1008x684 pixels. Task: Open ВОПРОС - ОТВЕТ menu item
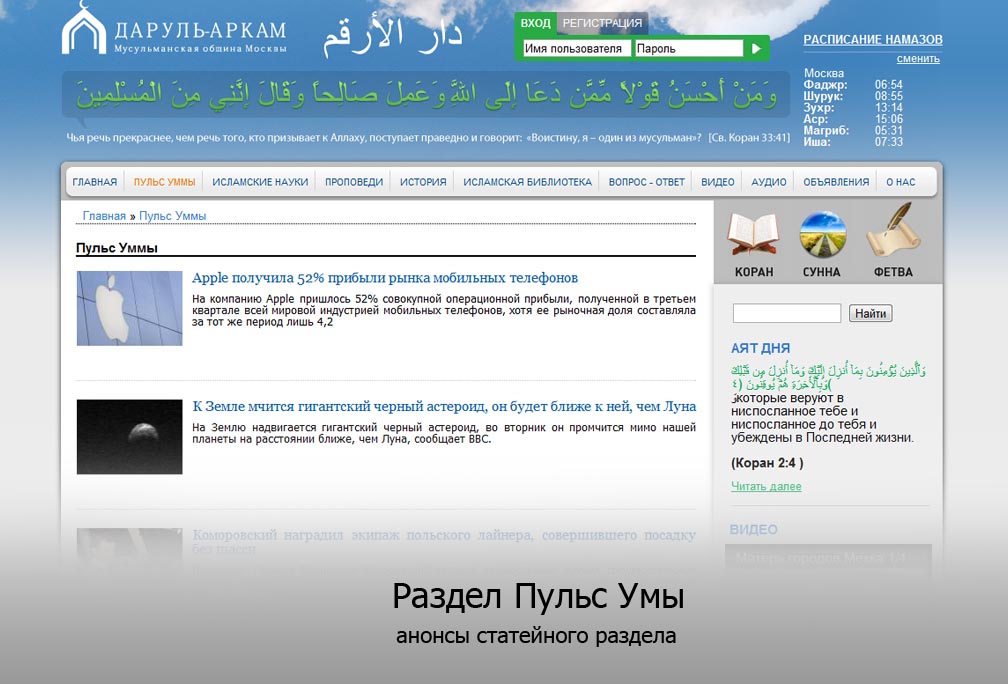point(647,183)
